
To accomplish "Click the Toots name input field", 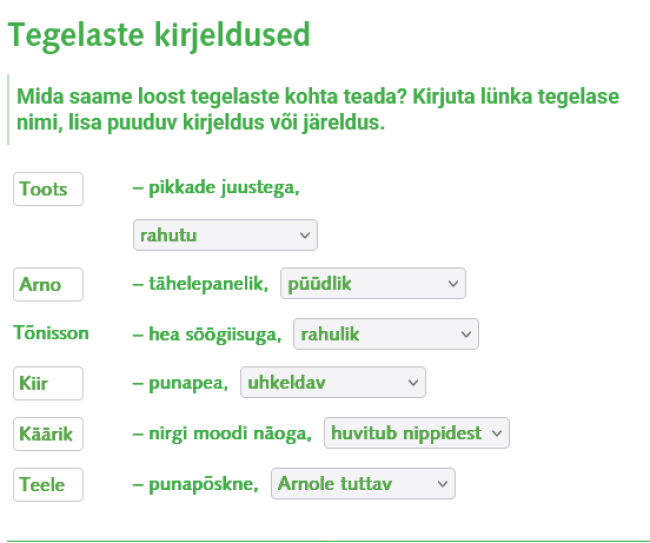I will coord(48,189).
